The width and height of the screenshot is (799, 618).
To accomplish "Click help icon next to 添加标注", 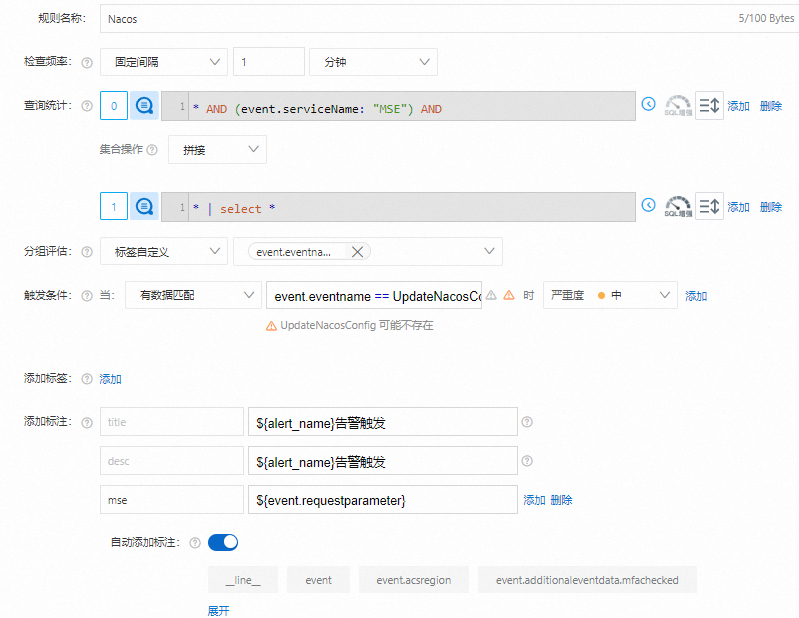I will (87, 422).
